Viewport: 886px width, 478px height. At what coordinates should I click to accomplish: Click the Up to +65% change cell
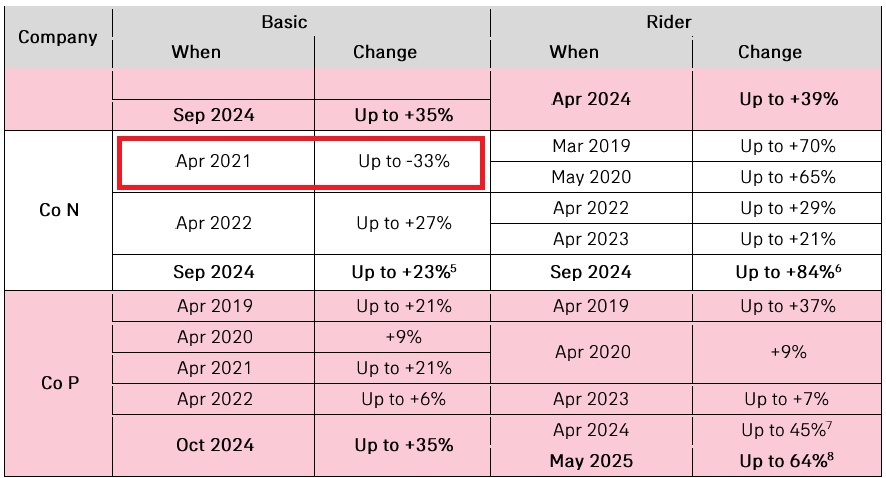pos(788,177)
